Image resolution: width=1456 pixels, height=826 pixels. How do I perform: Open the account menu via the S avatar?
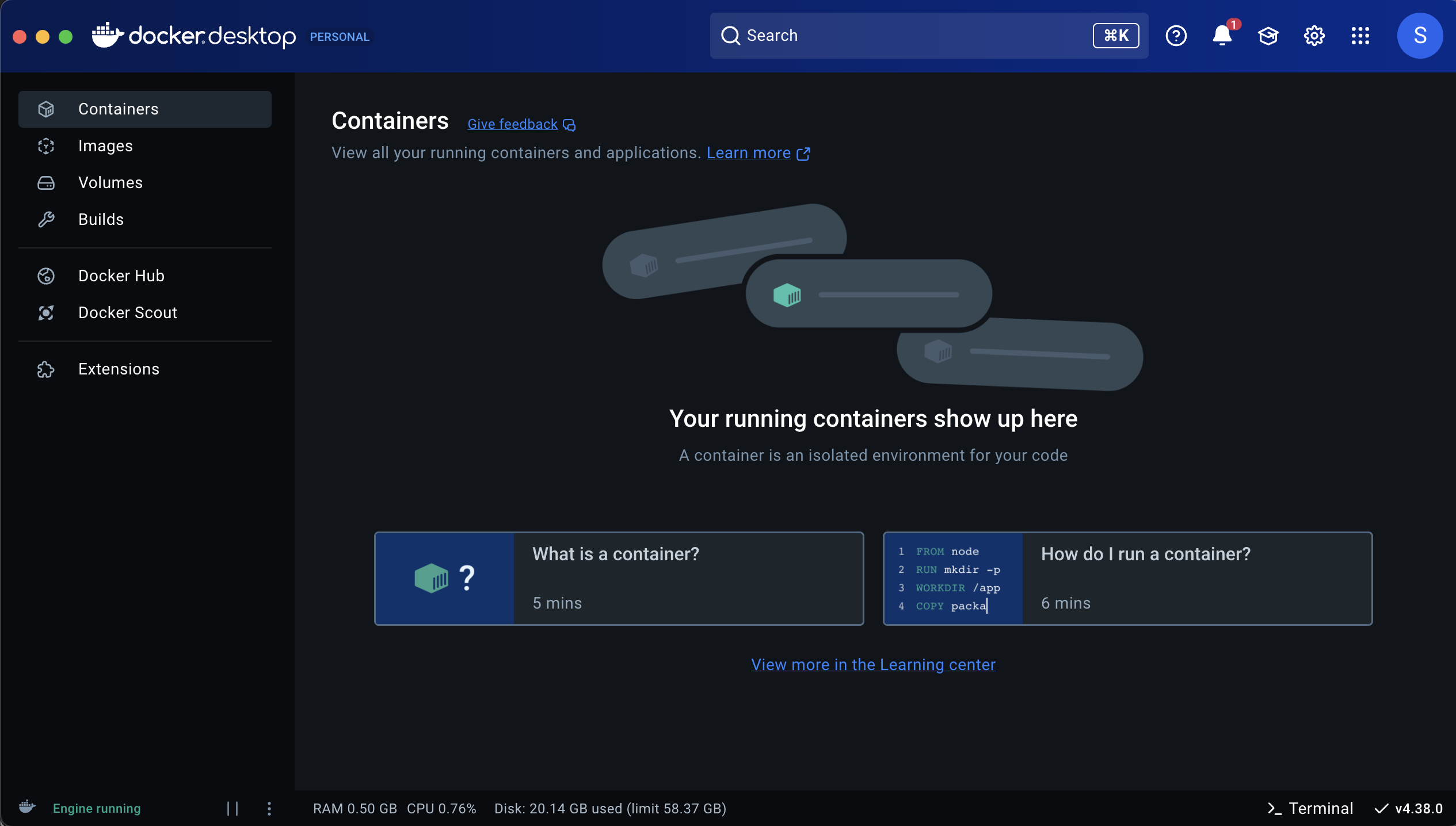click(x=1419, y=36)
